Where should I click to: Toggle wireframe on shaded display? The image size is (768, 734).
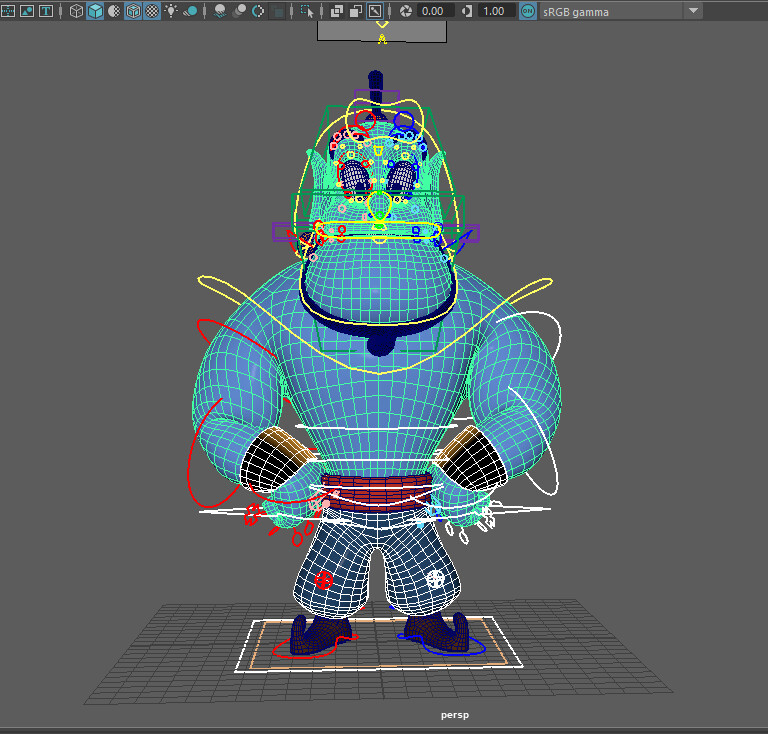click(x=133, y=11)
